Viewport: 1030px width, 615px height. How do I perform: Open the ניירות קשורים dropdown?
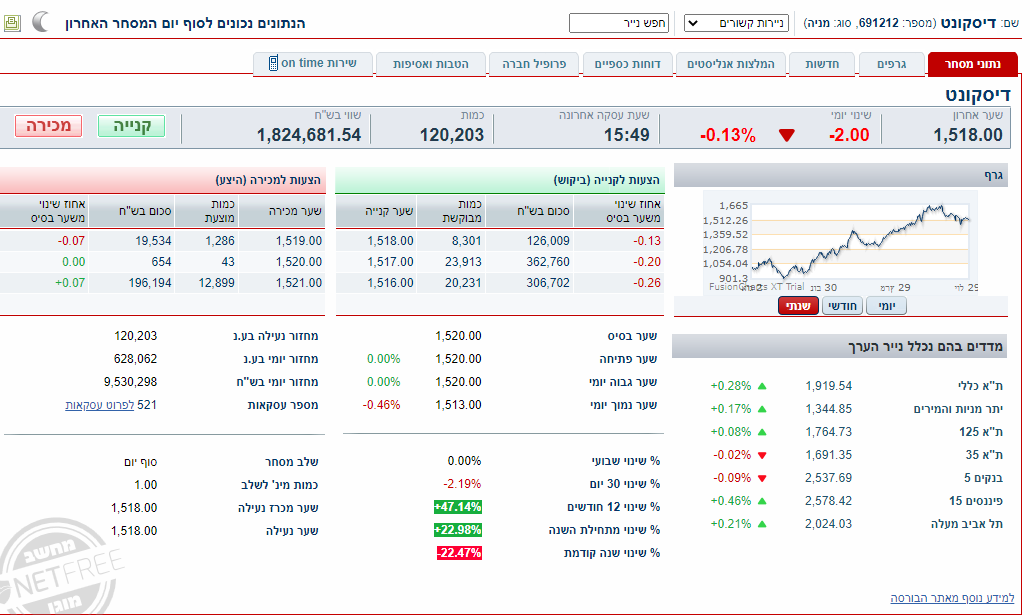click(736, 23)
